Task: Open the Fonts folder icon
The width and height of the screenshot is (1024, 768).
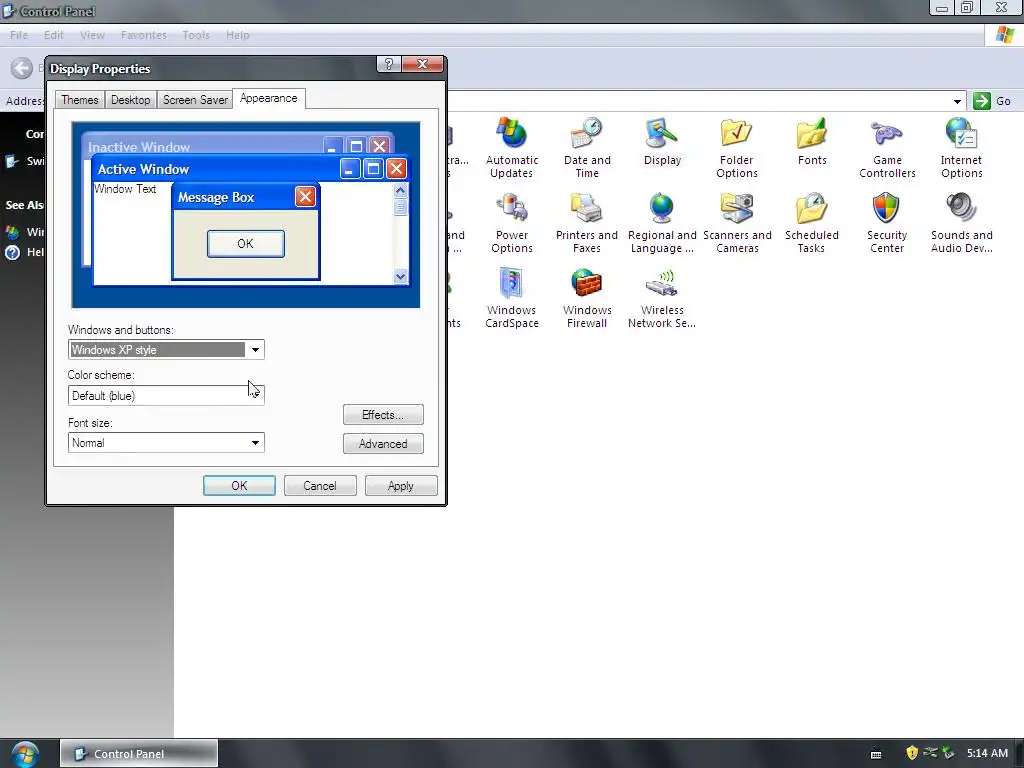Action: pos(812,142)
